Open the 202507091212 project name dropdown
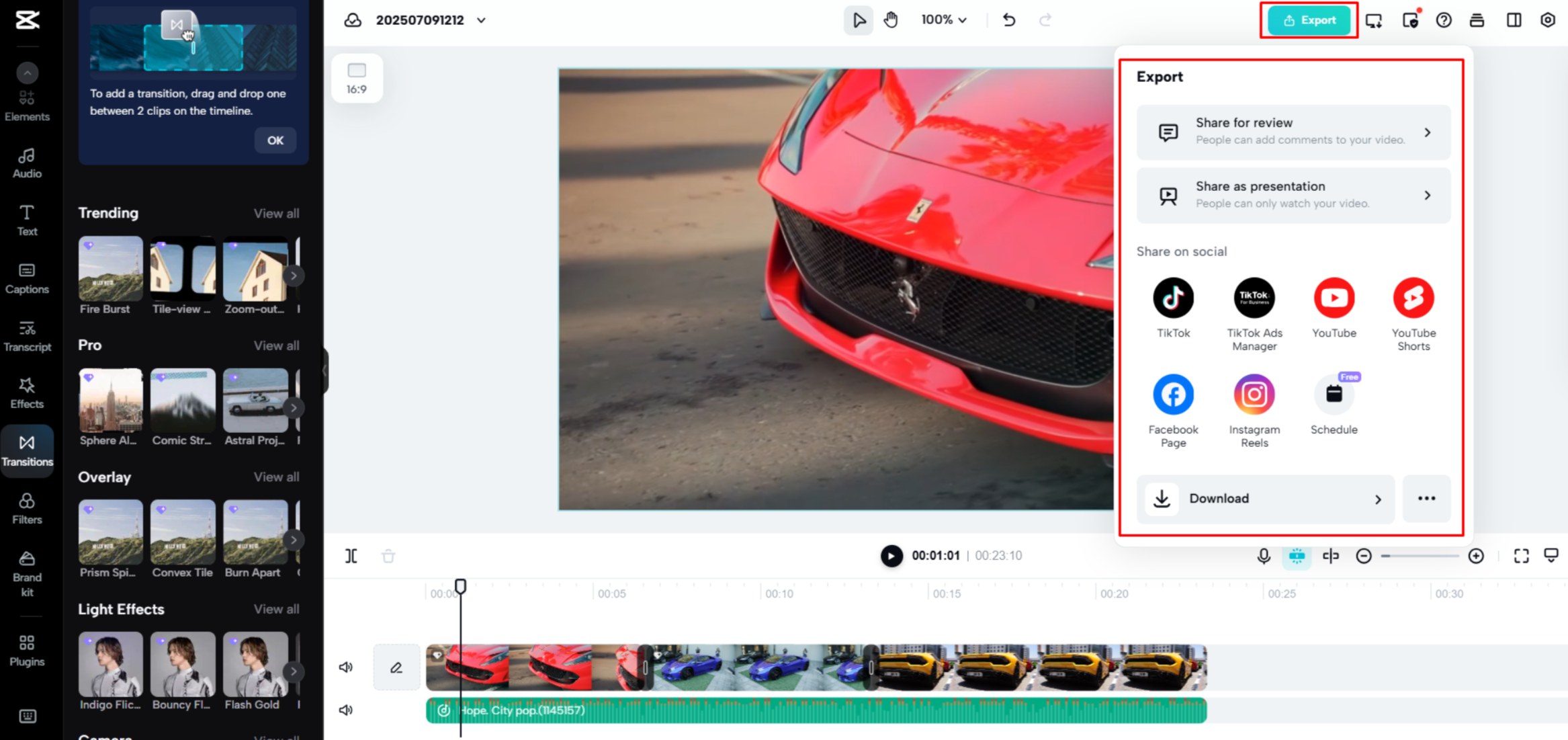Screen dimensions: 1568x740 [x=481, y=20]
